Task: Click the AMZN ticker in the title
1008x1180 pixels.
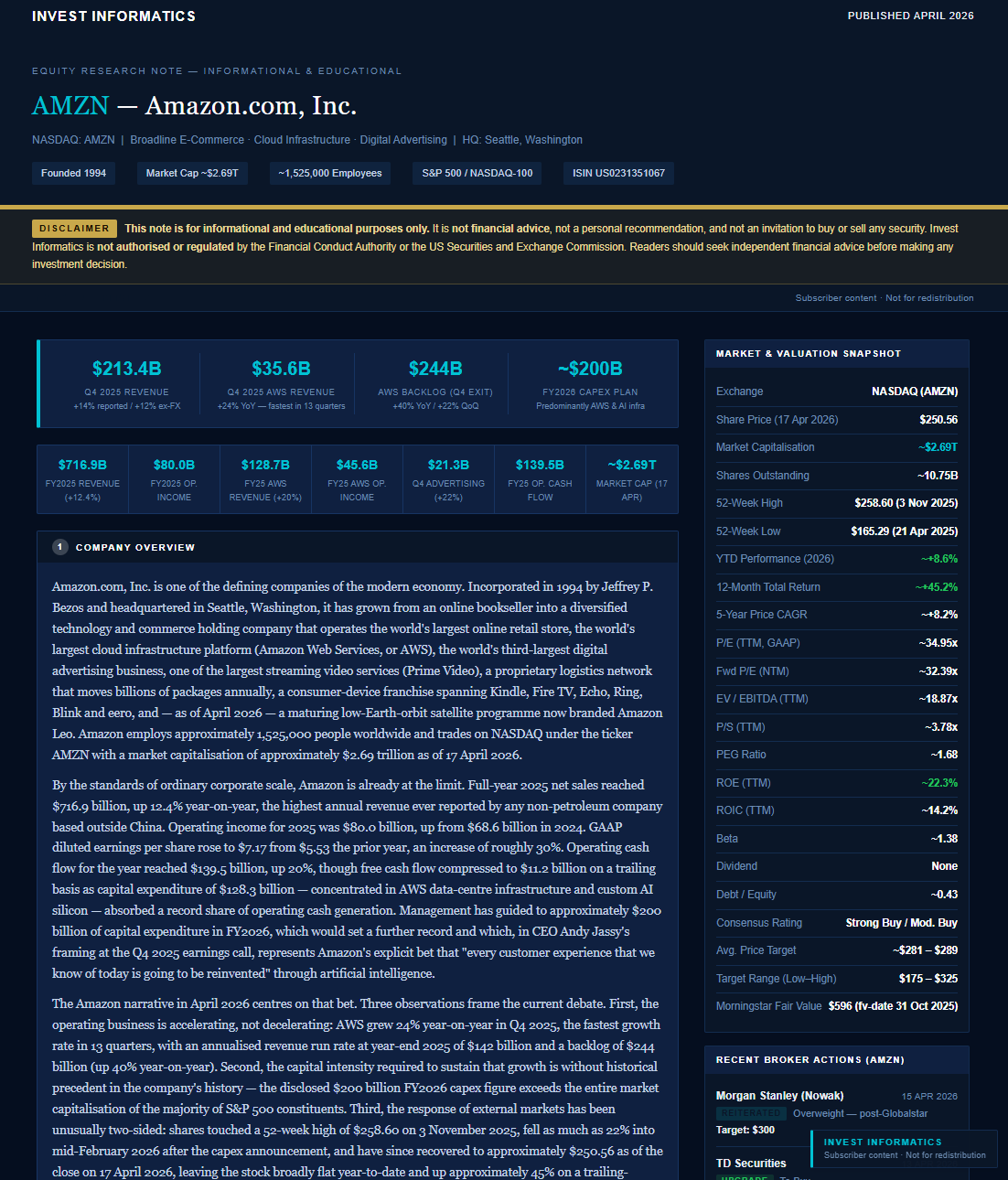Action: click(70, 106)
